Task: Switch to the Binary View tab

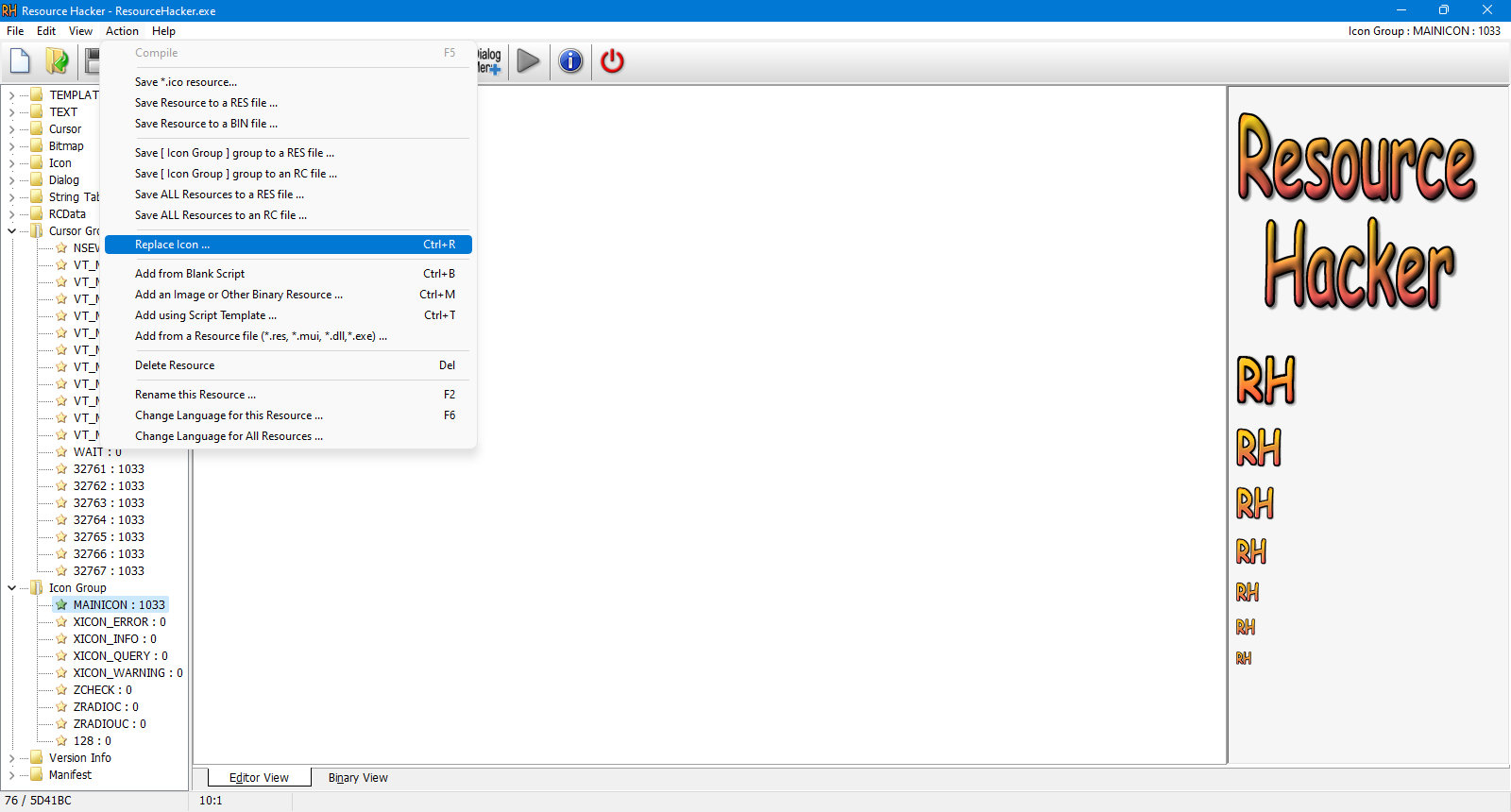Action: (x=358, y=778)
